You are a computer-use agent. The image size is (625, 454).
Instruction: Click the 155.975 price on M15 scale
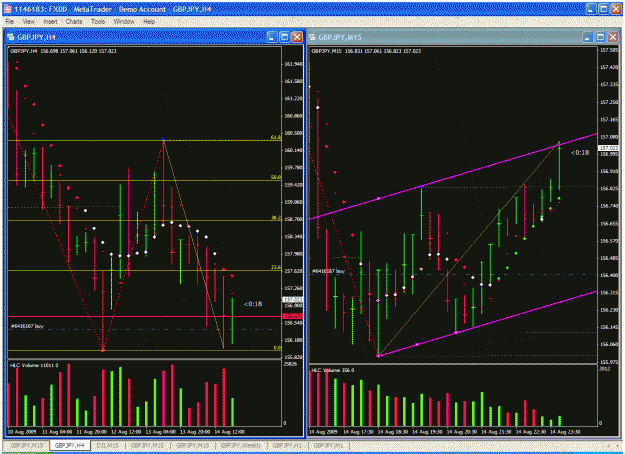pos(609,362)
